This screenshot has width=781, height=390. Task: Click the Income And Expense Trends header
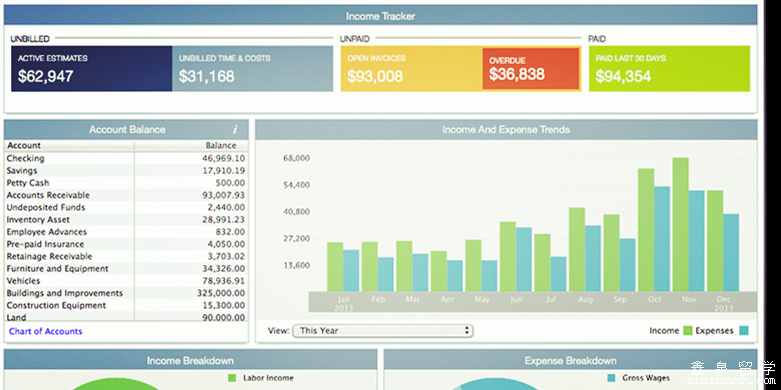tap(506, 130)
